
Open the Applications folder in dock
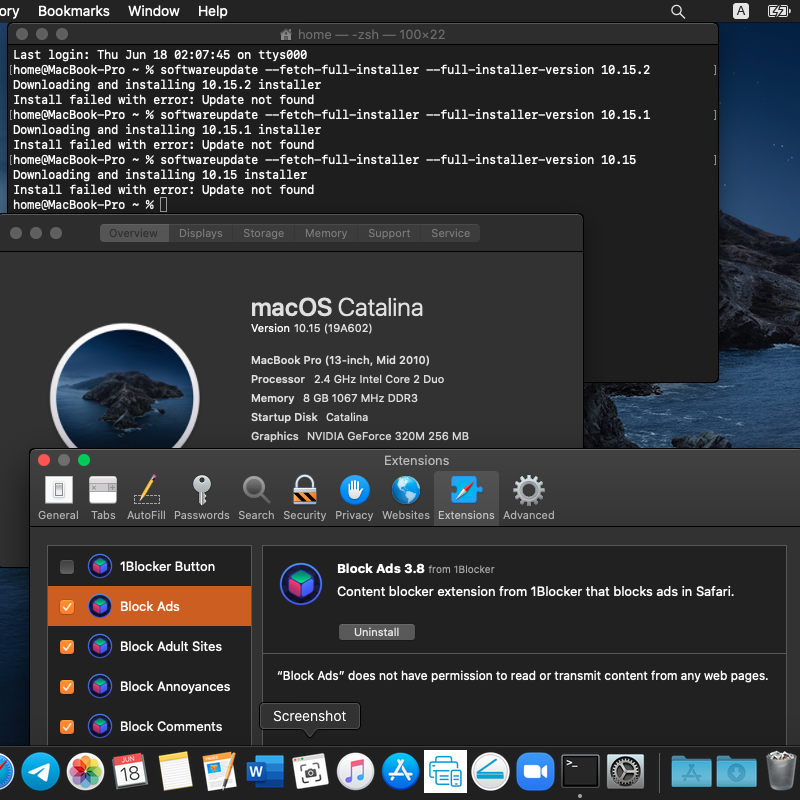pos(691,771)
